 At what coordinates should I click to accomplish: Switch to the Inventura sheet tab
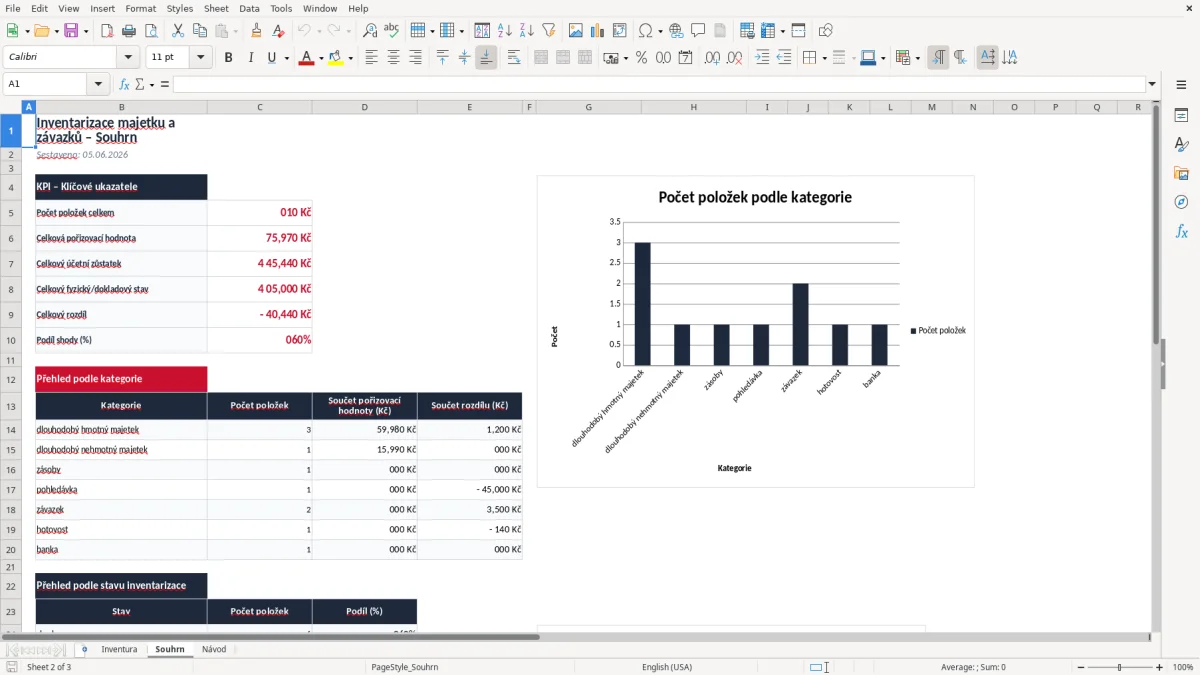tap(119, 649)
